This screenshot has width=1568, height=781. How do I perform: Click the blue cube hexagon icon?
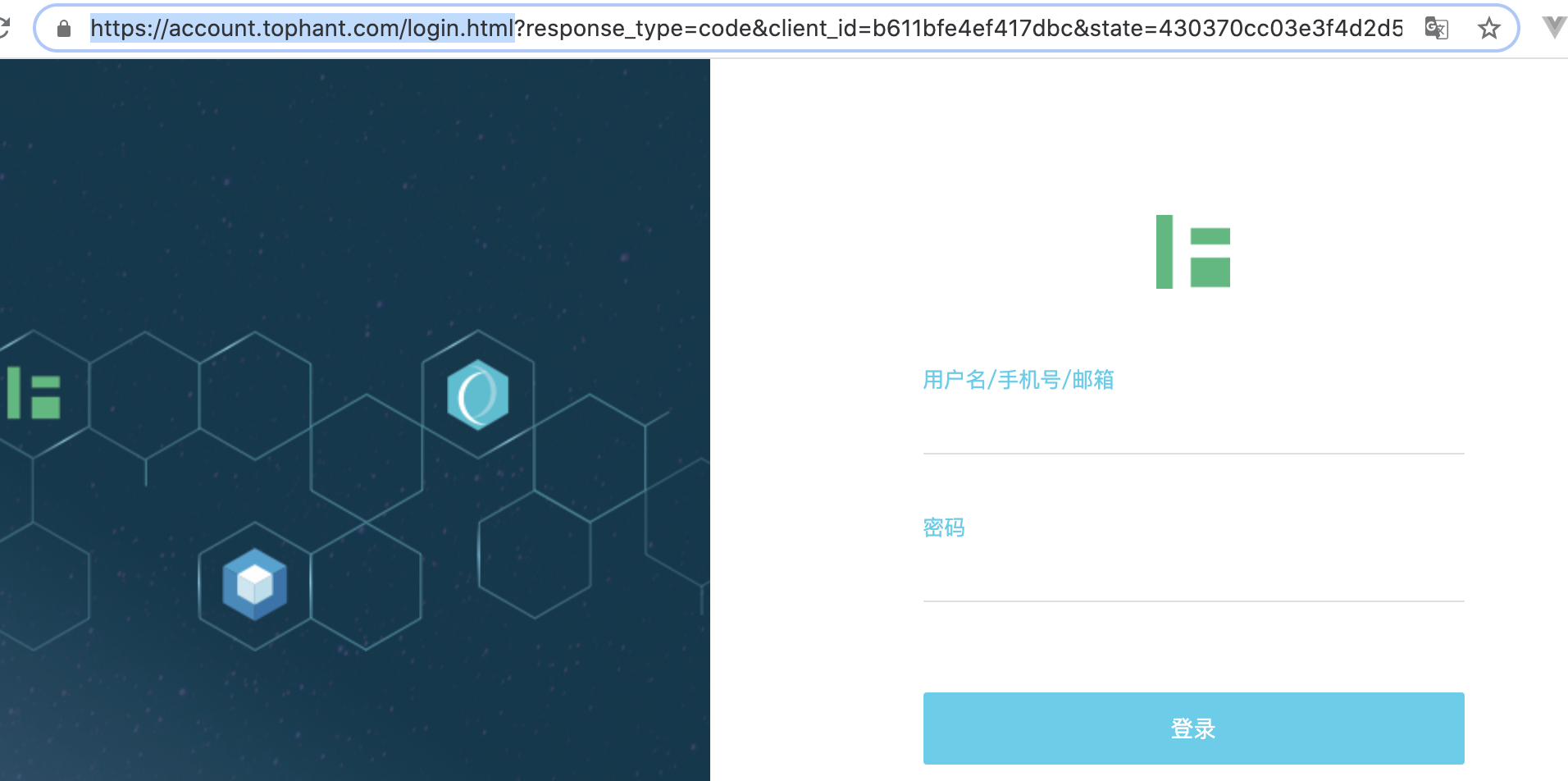(x=255, y=584)
